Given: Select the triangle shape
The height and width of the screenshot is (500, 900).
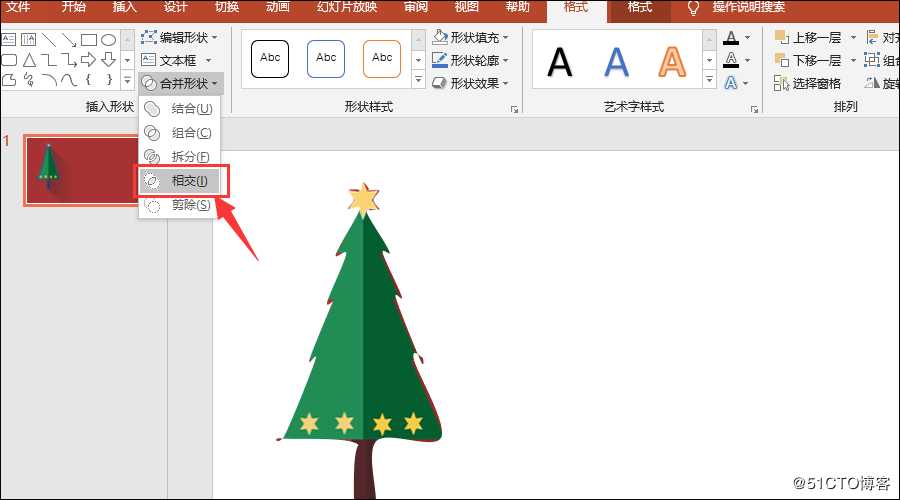Looking at the screenshot, I should pyautogui.click(x=29, y=60).
